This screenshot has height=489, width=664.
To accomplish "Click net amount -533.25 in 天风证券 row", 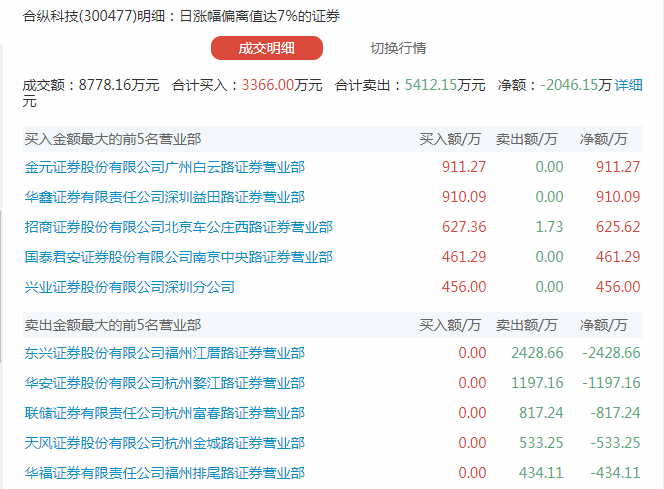I will [x=615, y=443].
